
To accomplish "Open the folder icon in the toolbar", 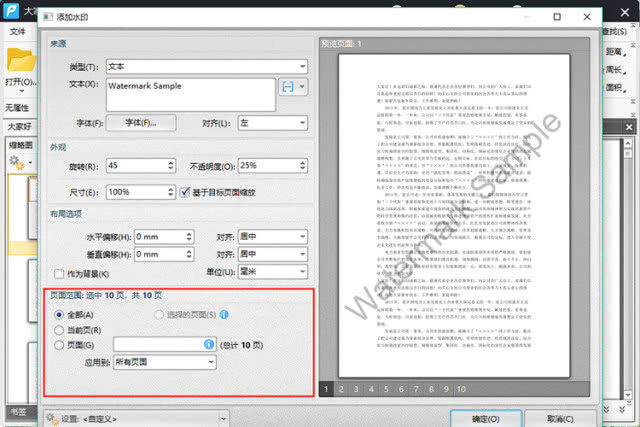I will pyautogui.click(x=21, y=60).
